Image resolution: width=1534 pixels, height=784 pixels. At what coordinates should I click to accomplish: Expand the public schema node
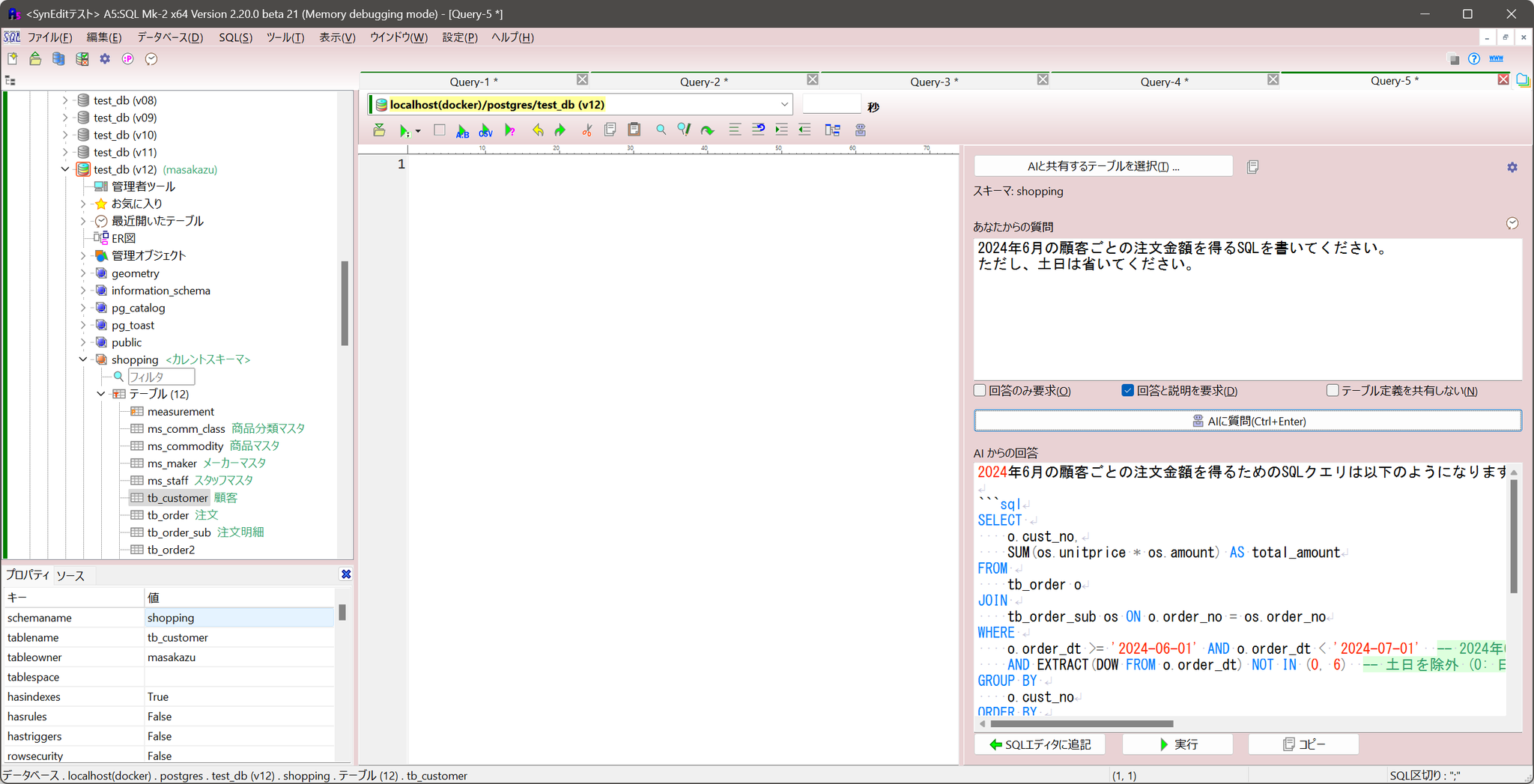point(83,342)
